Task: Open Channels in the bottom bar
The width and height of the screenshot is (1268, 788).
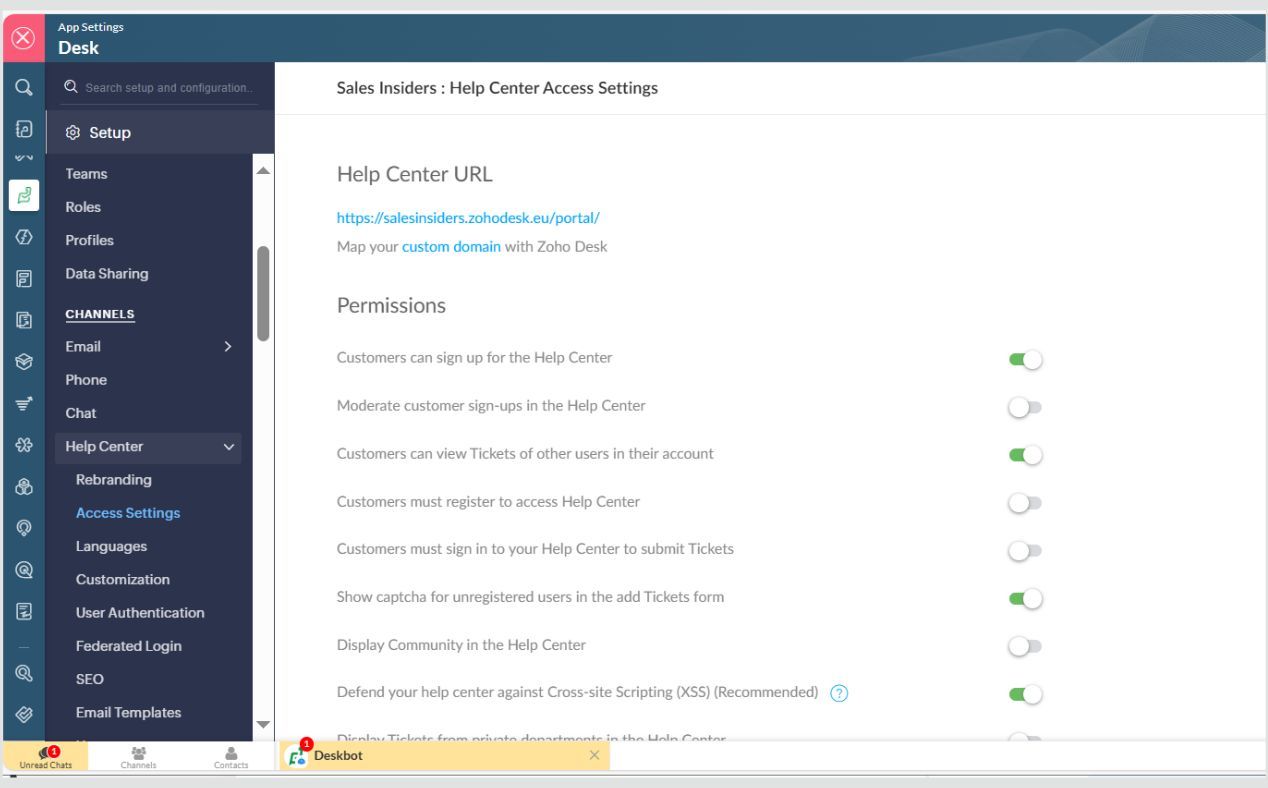Action: pos(138,758)
